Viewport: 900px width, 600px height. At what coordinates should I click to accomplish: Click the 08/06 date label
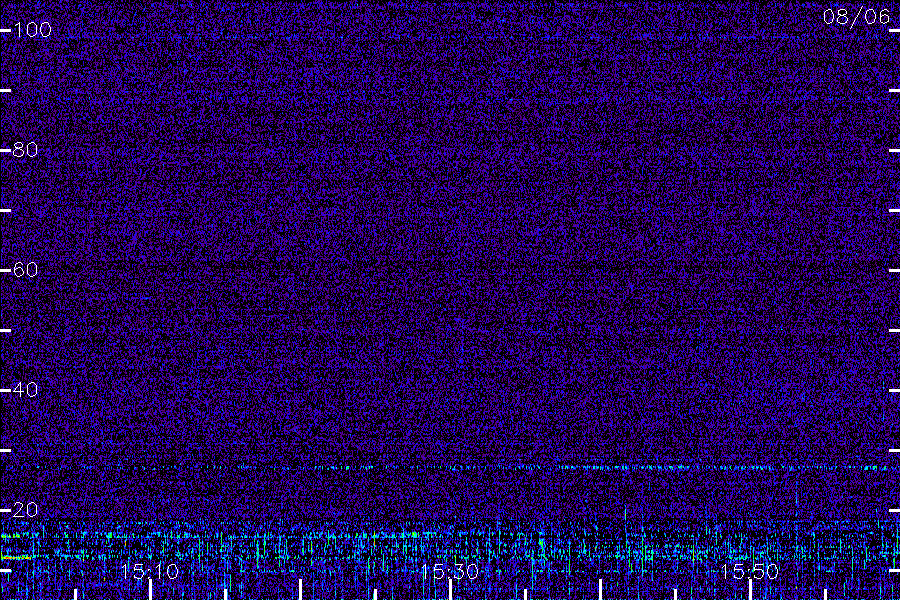(x=856, y=17)
